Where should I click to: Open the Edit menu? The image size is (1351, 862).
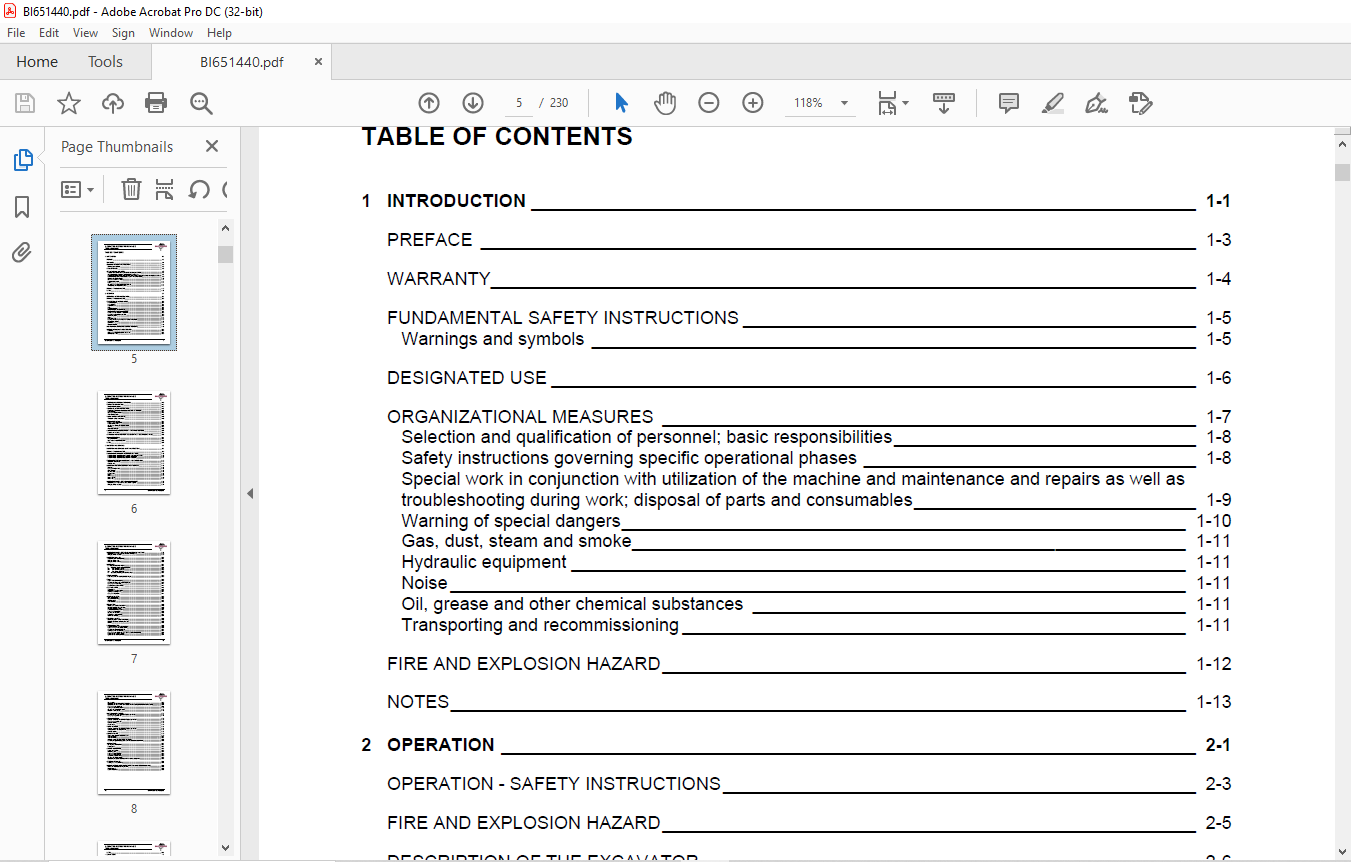tap(49, 33)
